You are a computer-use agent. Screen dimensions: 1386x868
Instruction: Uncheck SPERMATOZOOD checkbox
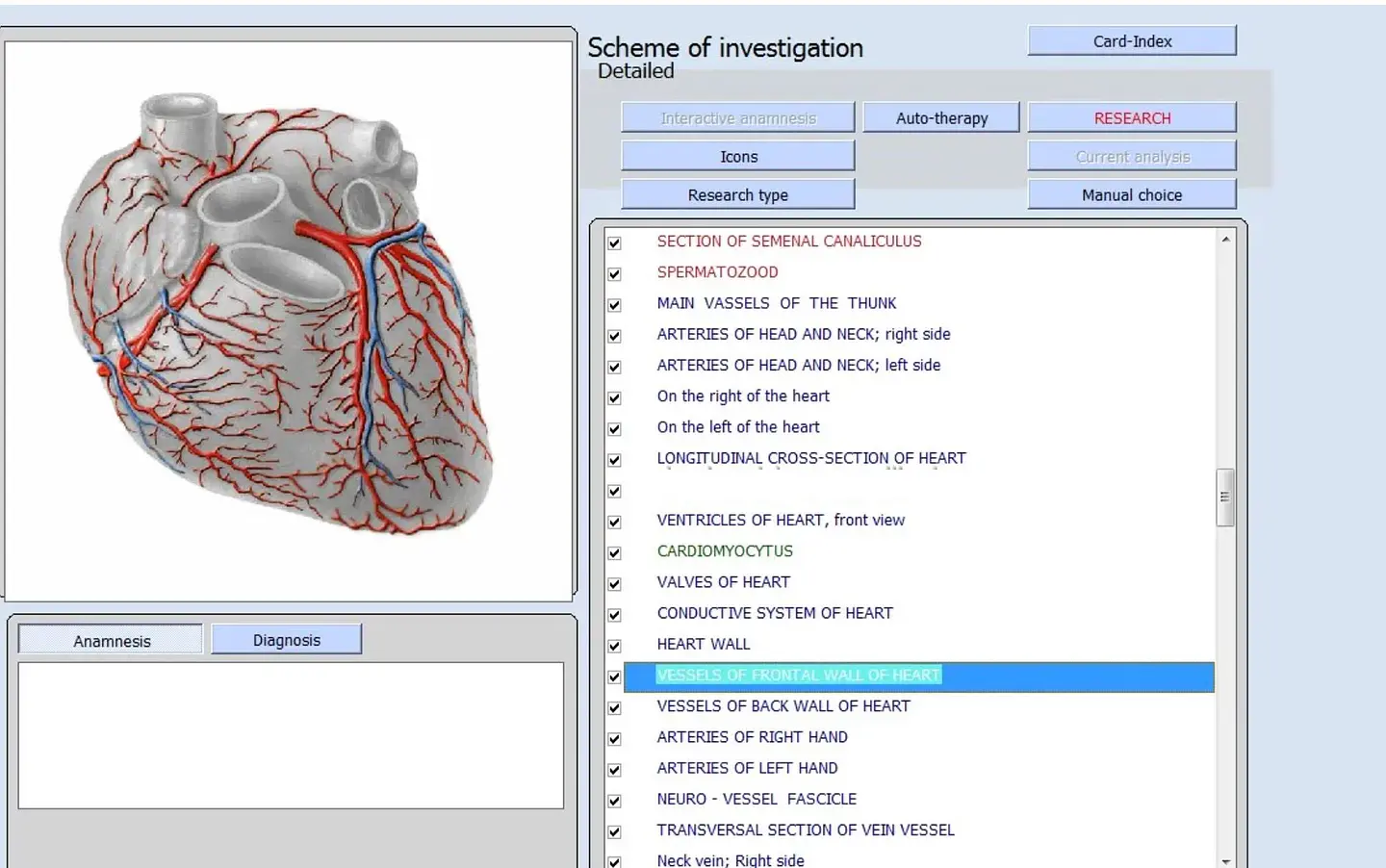coord(614,273)
